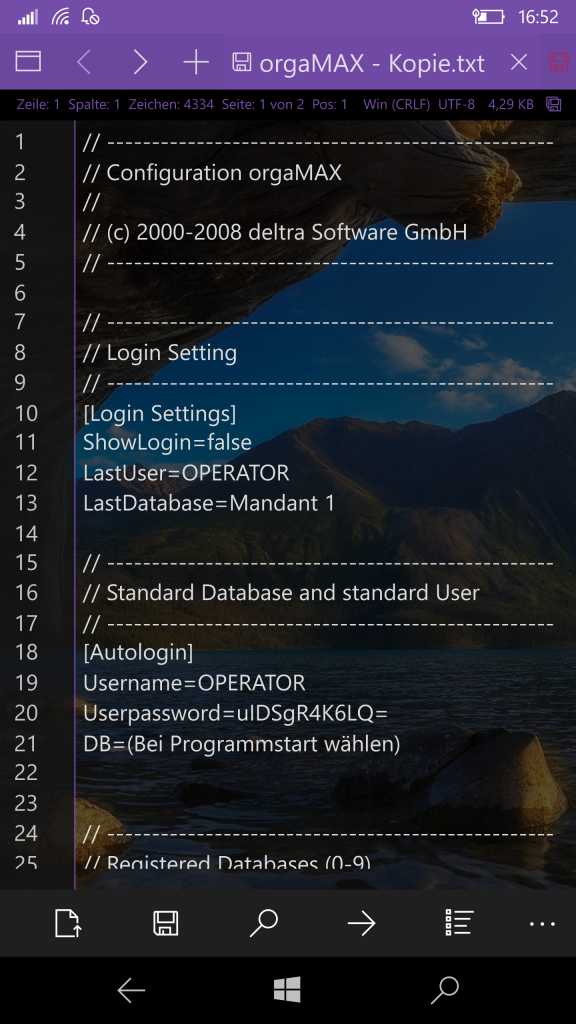Expand the more options ellipsis
The height and width of the screenshot is (1024, 576).
click(x=542, y=923)
